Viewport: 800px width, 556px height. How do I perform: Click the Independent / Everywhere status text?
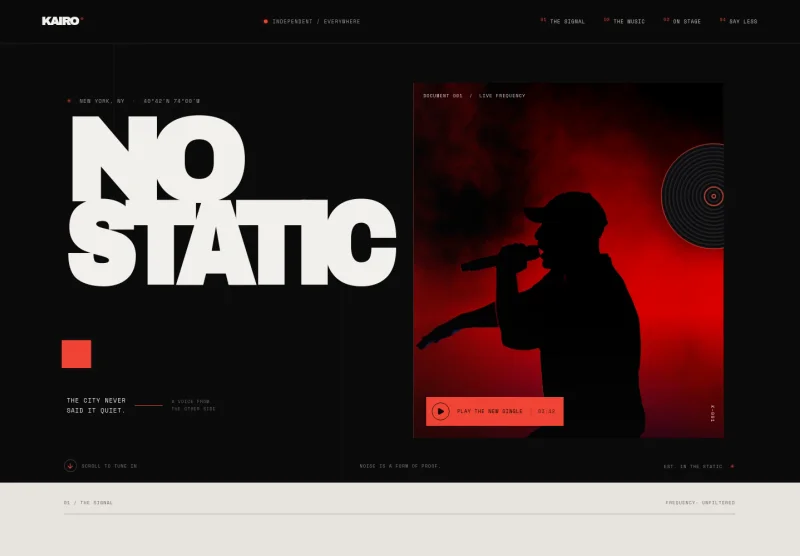[316, 21]
